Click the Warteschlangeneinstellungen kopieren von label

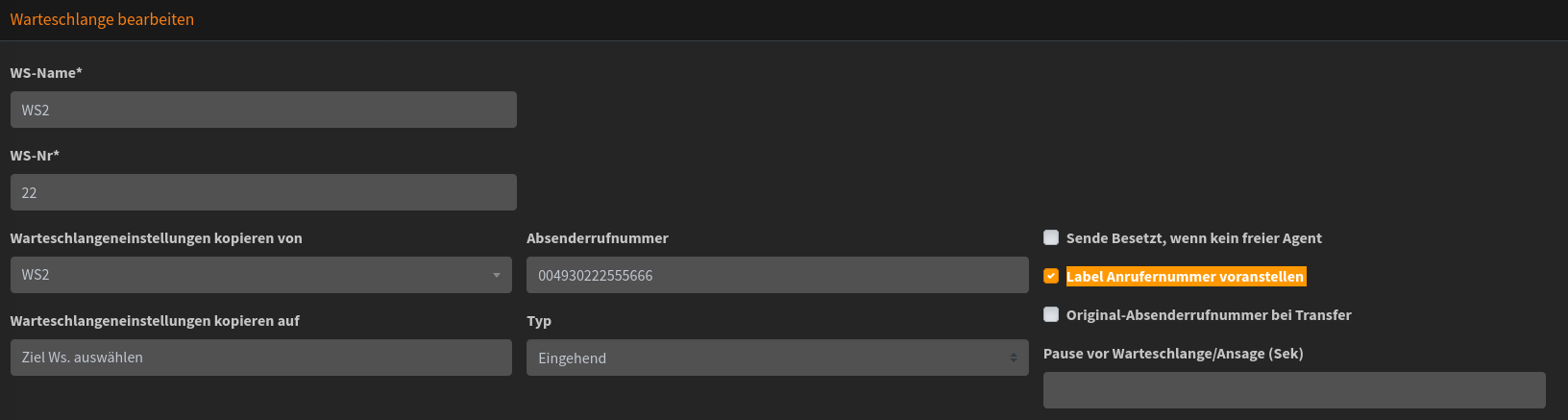tap(156, 238)
